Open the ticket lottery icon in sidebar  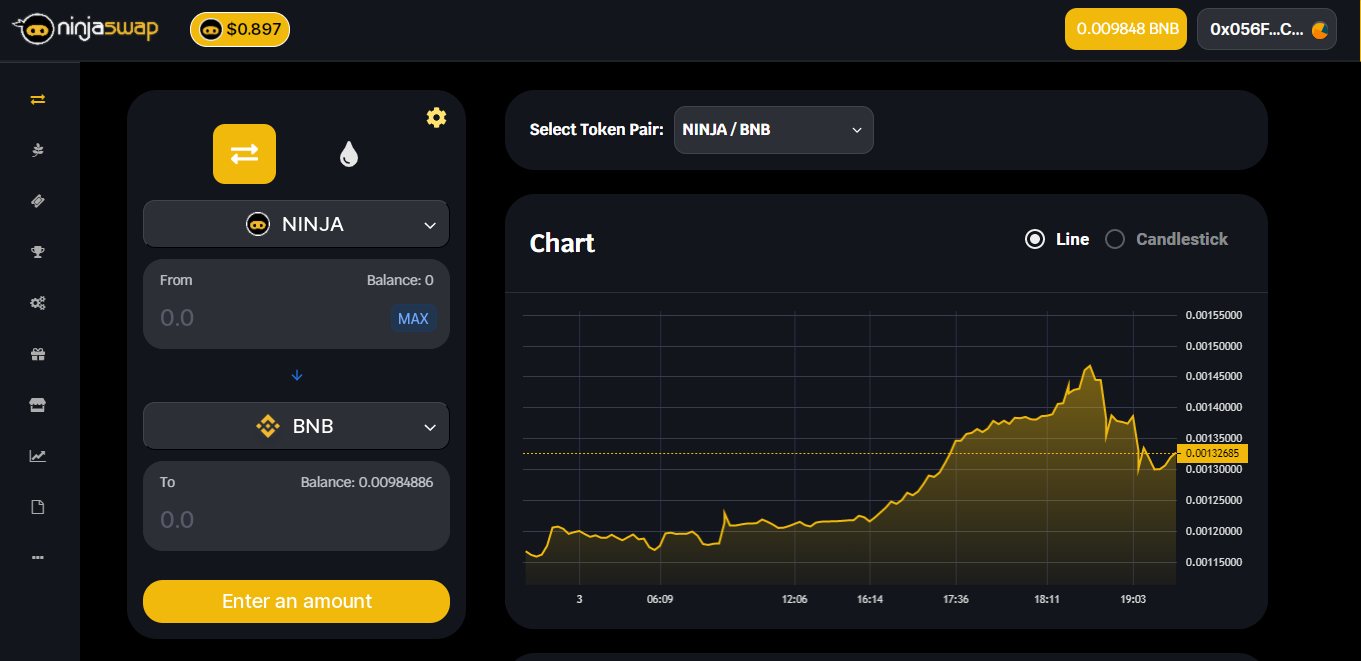click(38, 201)
